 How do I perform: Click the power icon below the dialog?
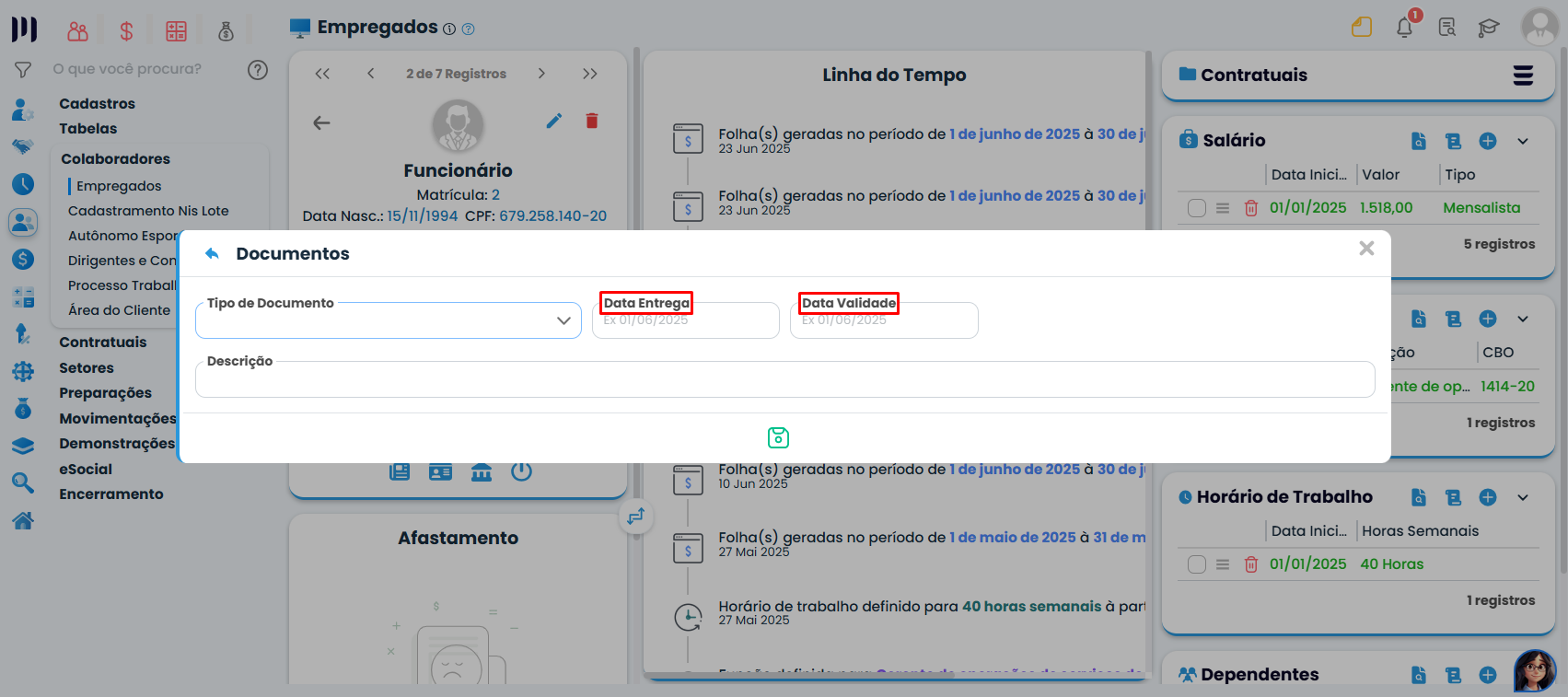(x=521, y=471)
